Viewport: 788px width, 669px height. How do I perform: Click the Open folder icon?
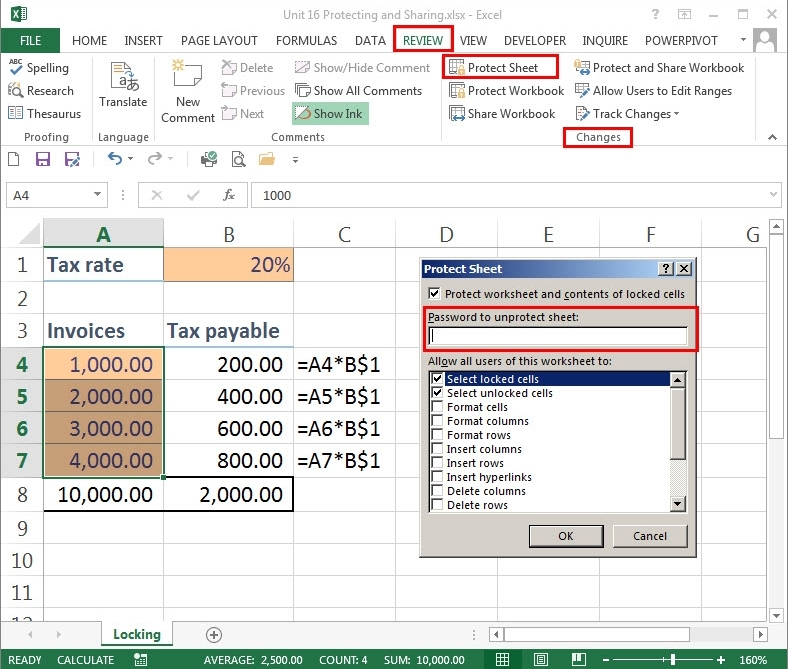(267, 159)
